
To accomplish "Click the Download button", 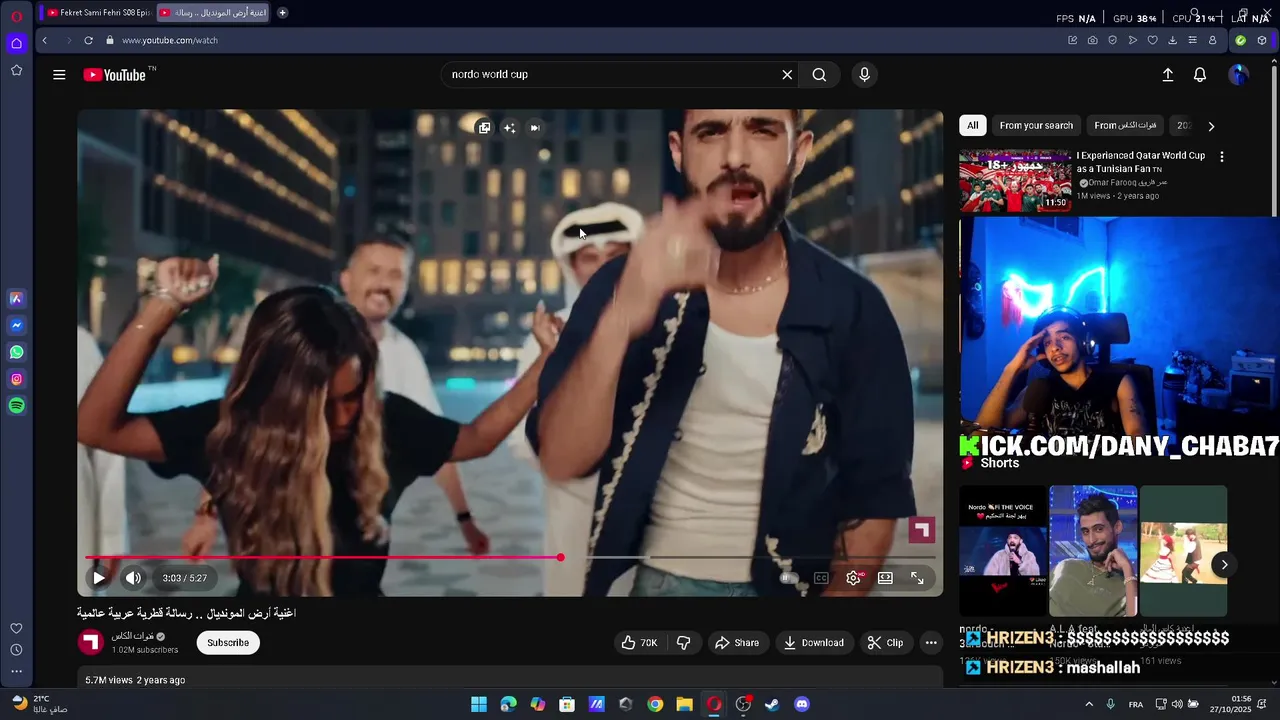I will coord(813,643).
